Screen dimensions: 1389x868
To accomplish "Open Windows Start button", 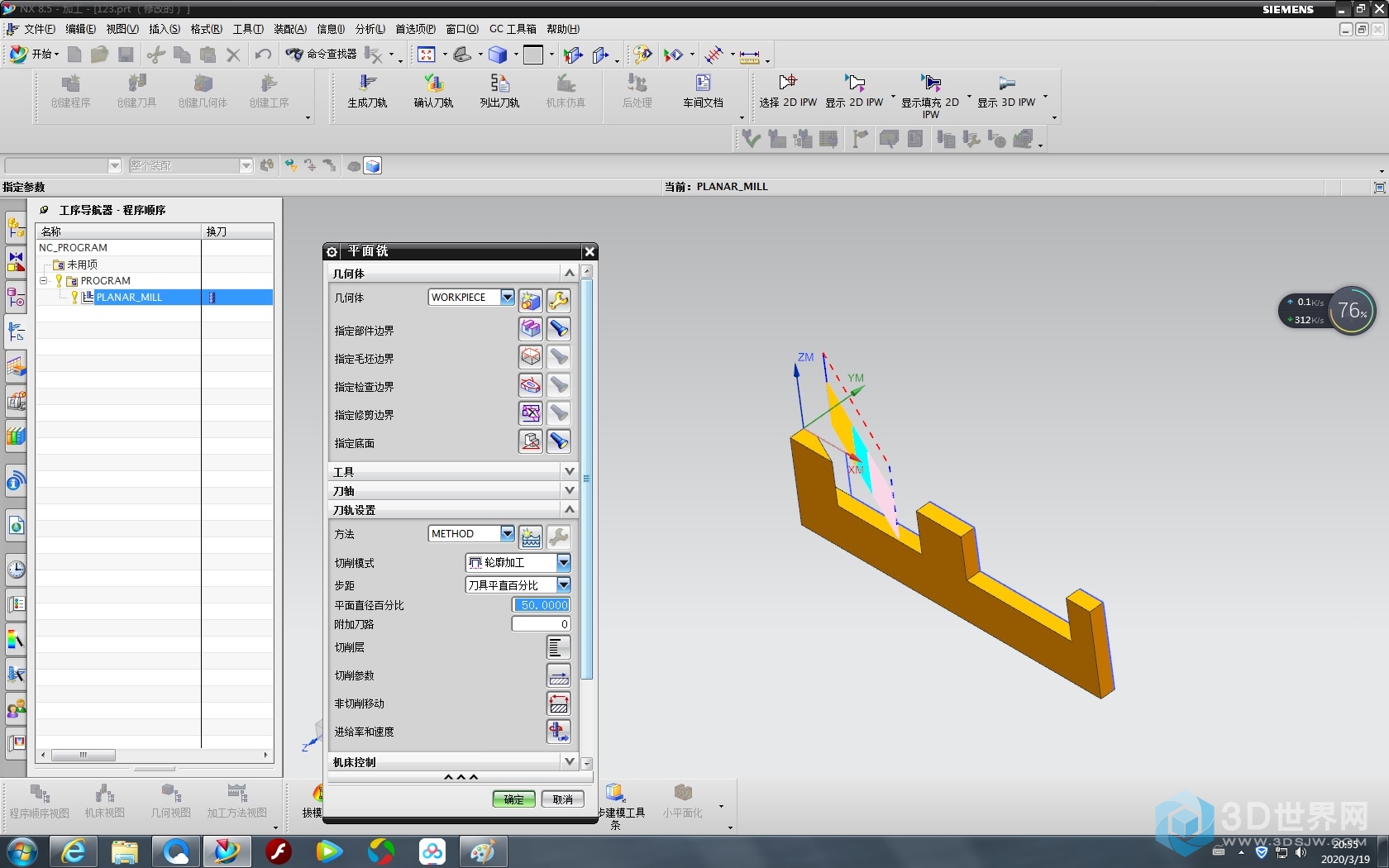I will pyautogui.click(x=21, y=851).
